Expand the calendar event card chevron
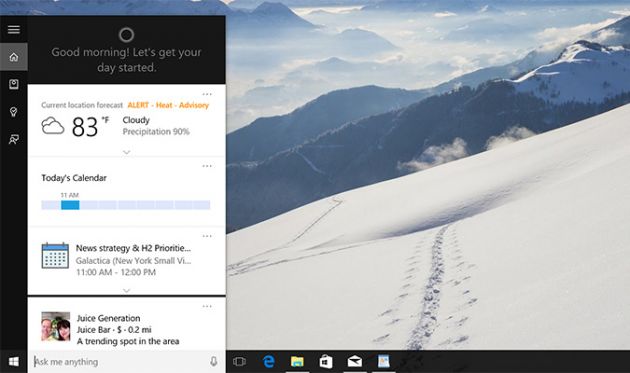Screen dimensions: 630x373 [127, 290]
